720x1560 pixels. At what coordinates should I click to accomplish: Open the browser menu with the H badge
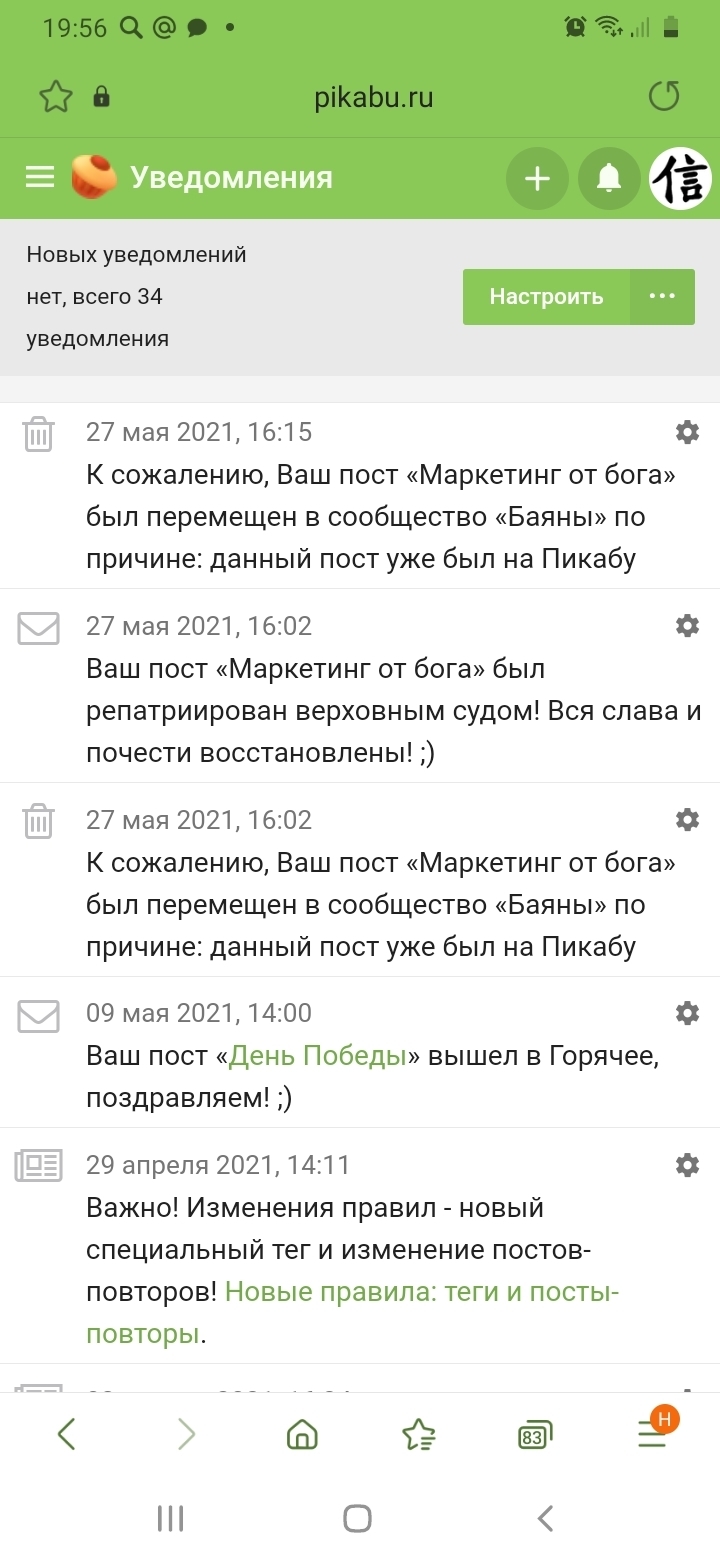(x=652, y=1434)
